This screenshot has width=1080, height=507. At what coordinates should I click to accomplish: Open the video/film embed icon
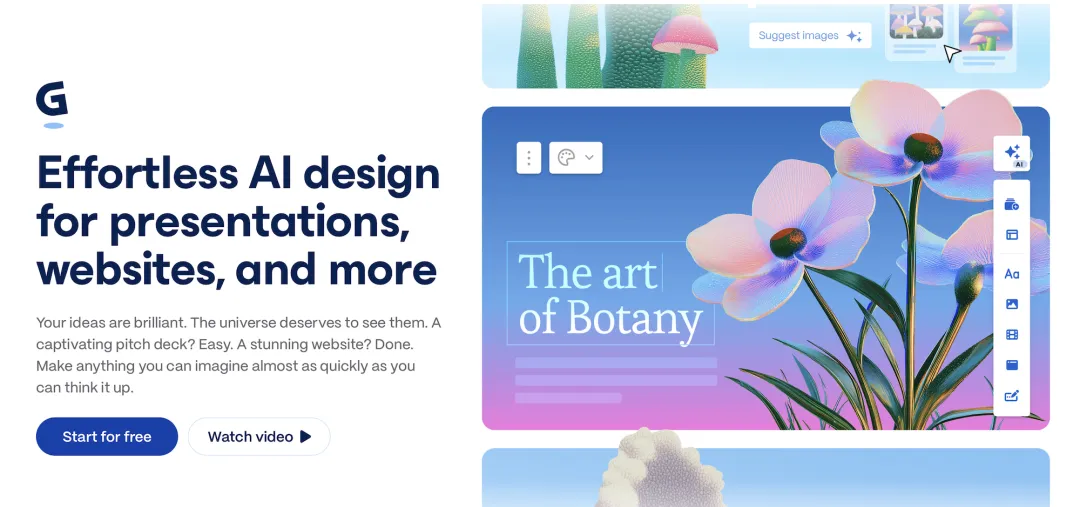pos(1012,335)
